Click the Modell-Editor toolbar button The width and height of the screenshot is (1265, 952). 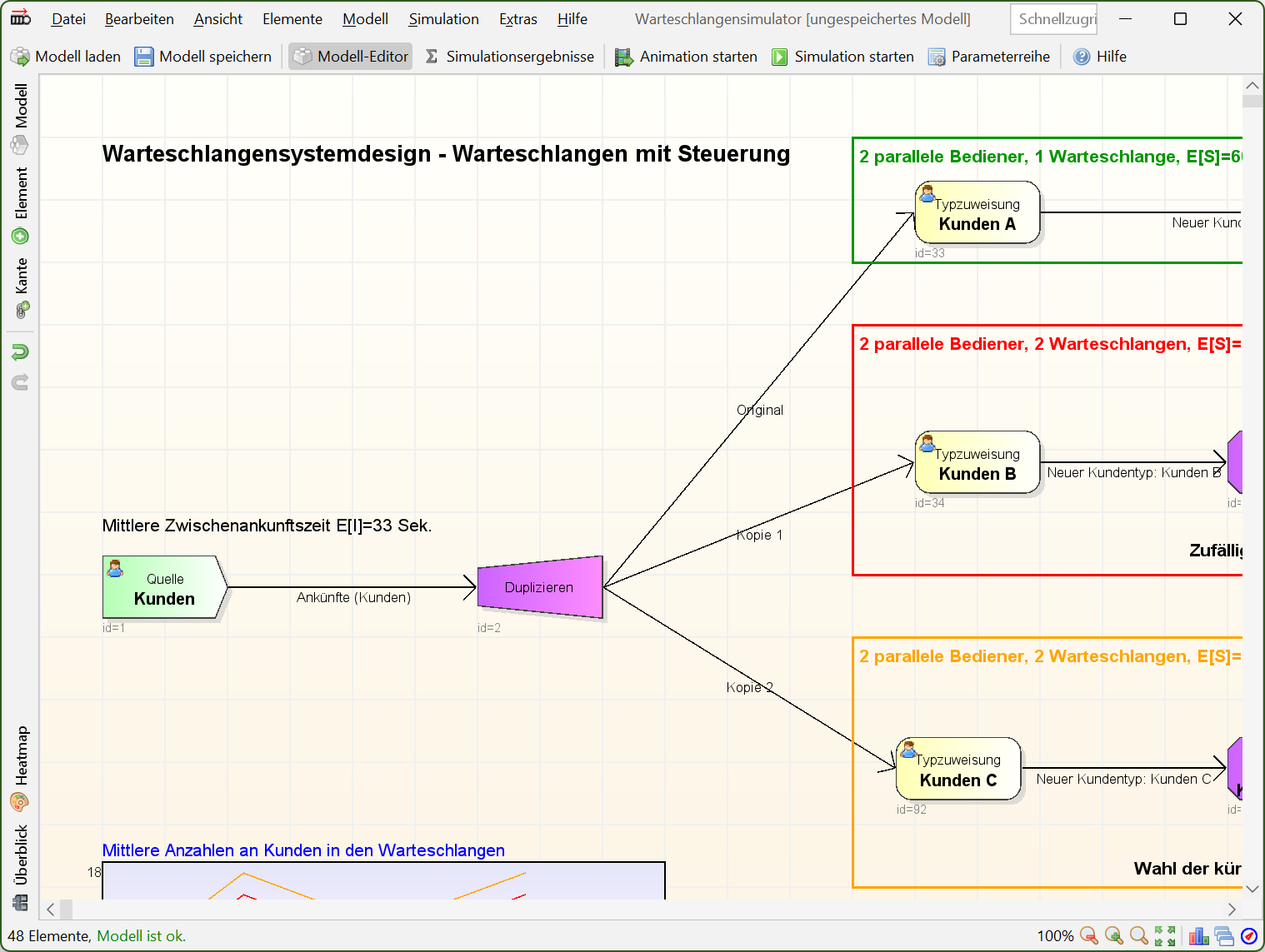click(x=351, y=57)
